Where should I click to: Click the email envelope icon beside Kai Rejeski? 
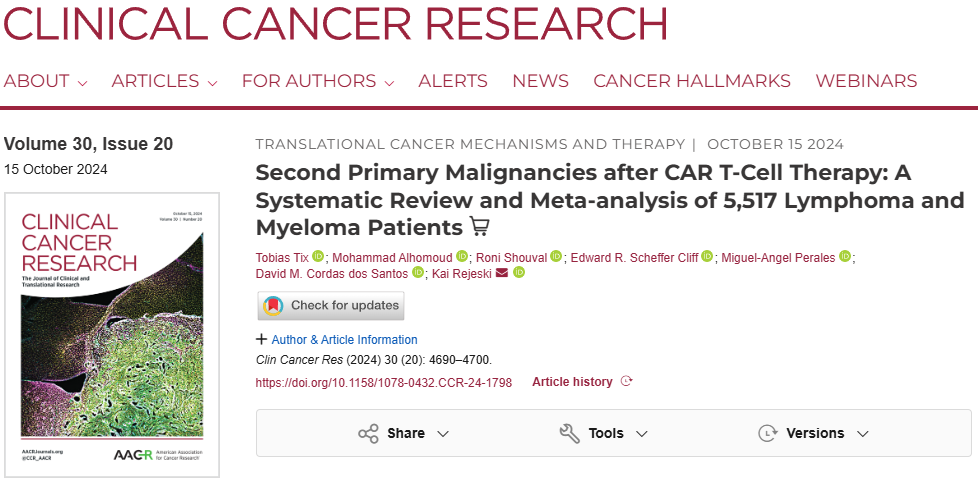502,273
